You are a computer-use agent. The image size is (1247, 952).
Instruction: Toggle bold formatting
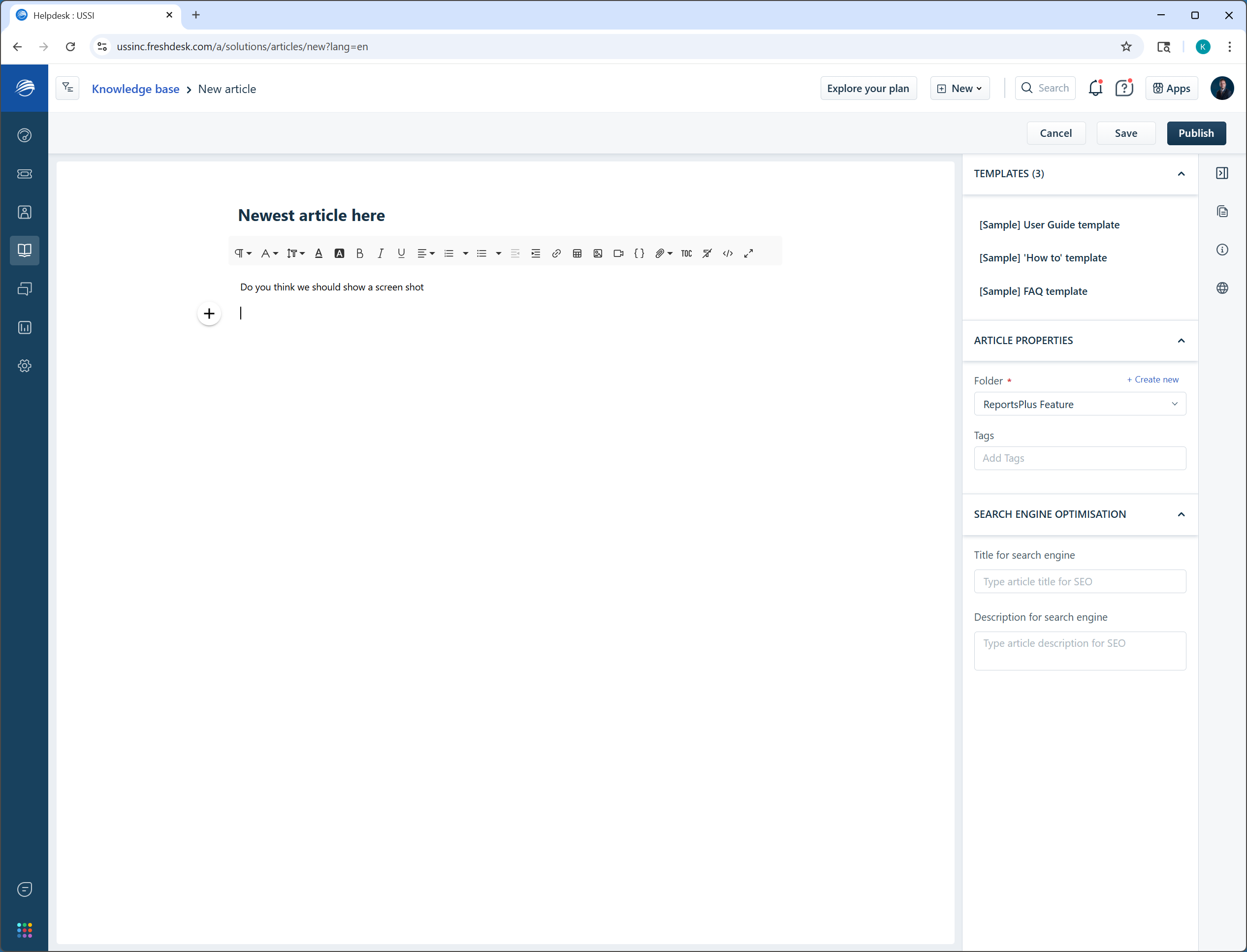[359, 254]
